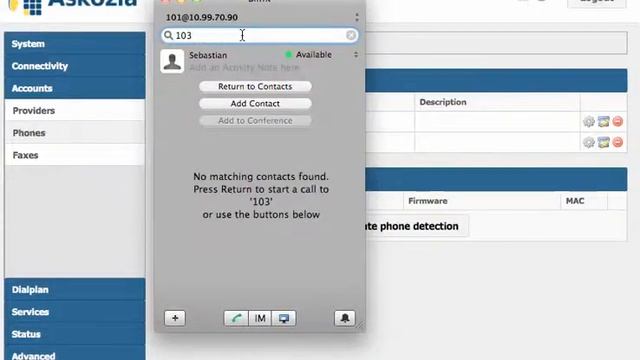Click Return to Contacts button

coord(255,87)
